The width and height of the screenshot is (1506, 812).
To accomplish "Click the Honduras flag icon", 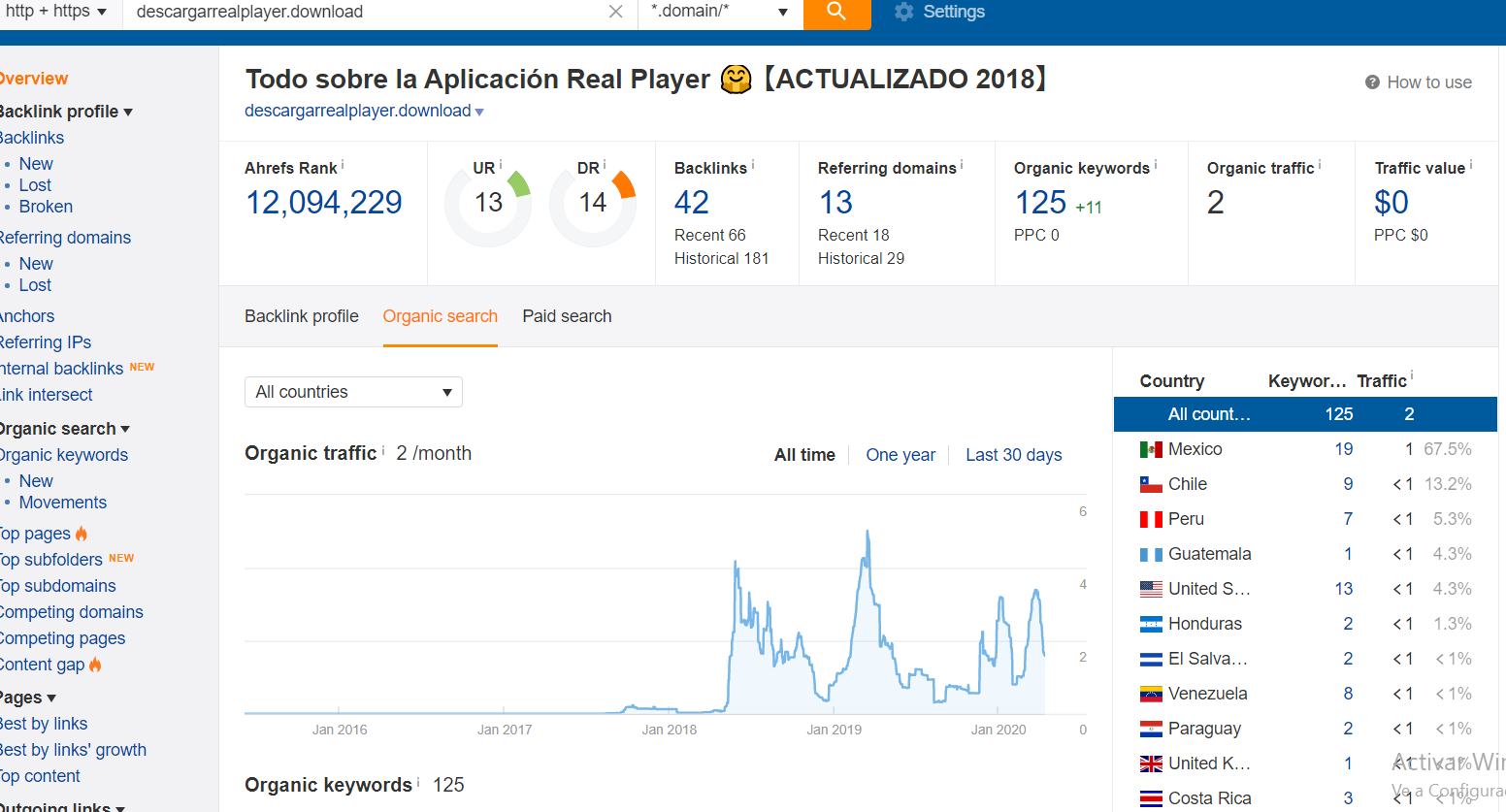I will point(1151,624).
